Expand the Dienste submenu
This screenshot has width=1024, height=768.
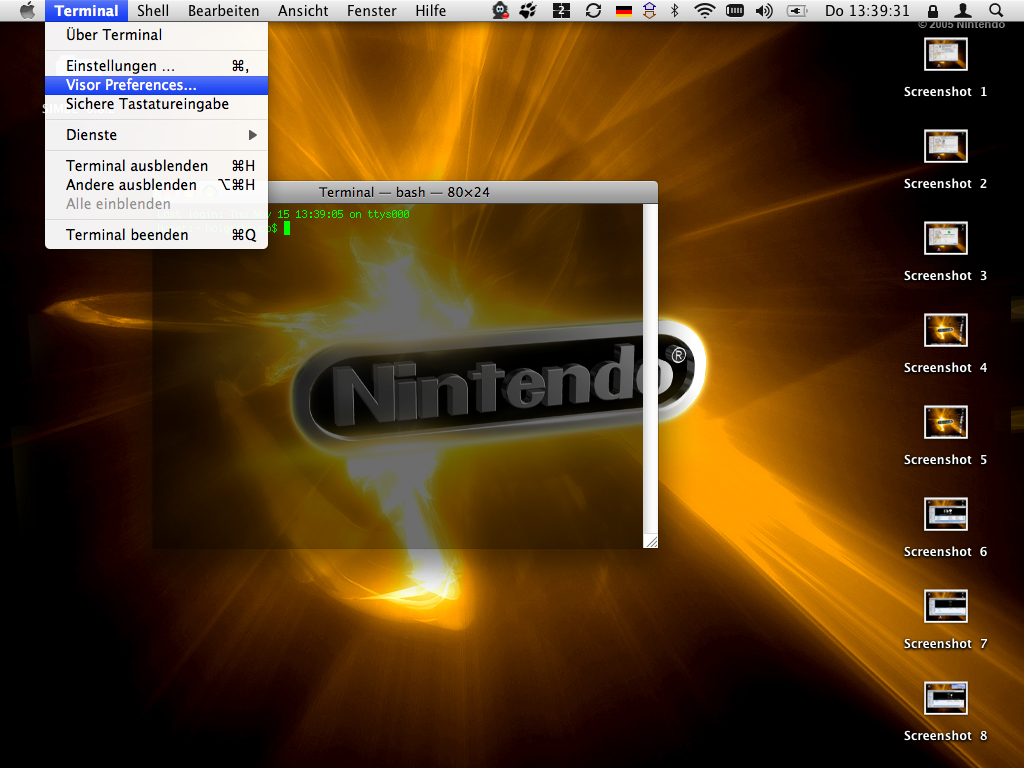pos(156,135)
